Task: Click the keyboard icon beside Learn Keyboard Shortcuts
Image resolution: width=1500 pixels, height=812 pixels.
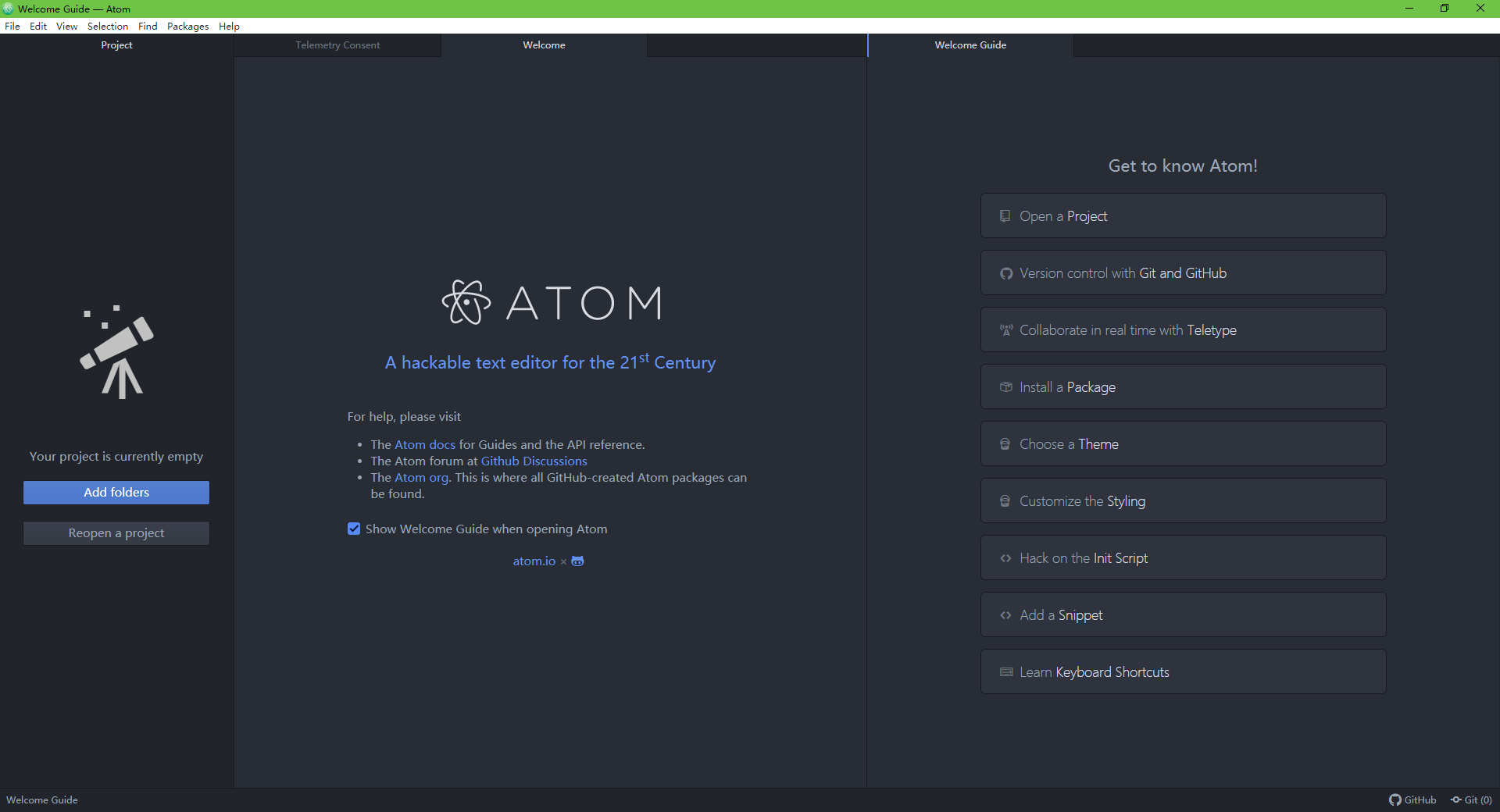Action: tap(1006, 672)
